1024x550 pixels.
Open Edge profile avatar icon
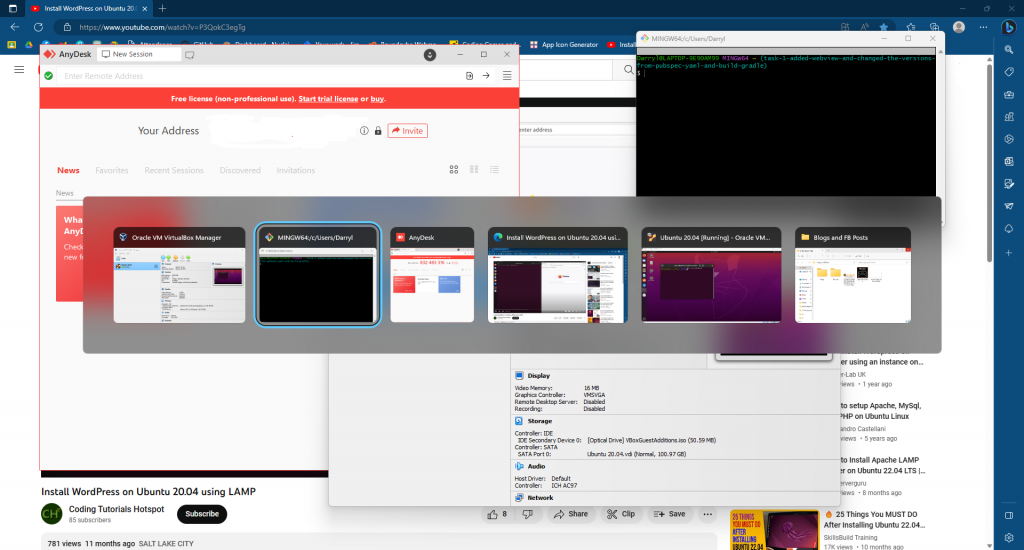point(959,27)
